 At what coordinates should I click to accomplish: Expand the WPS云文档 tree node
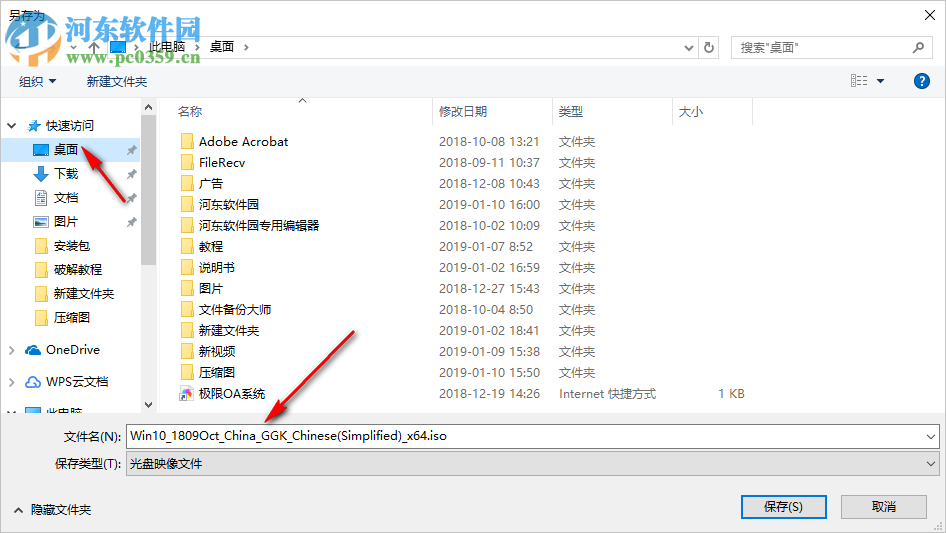[11, 382]
